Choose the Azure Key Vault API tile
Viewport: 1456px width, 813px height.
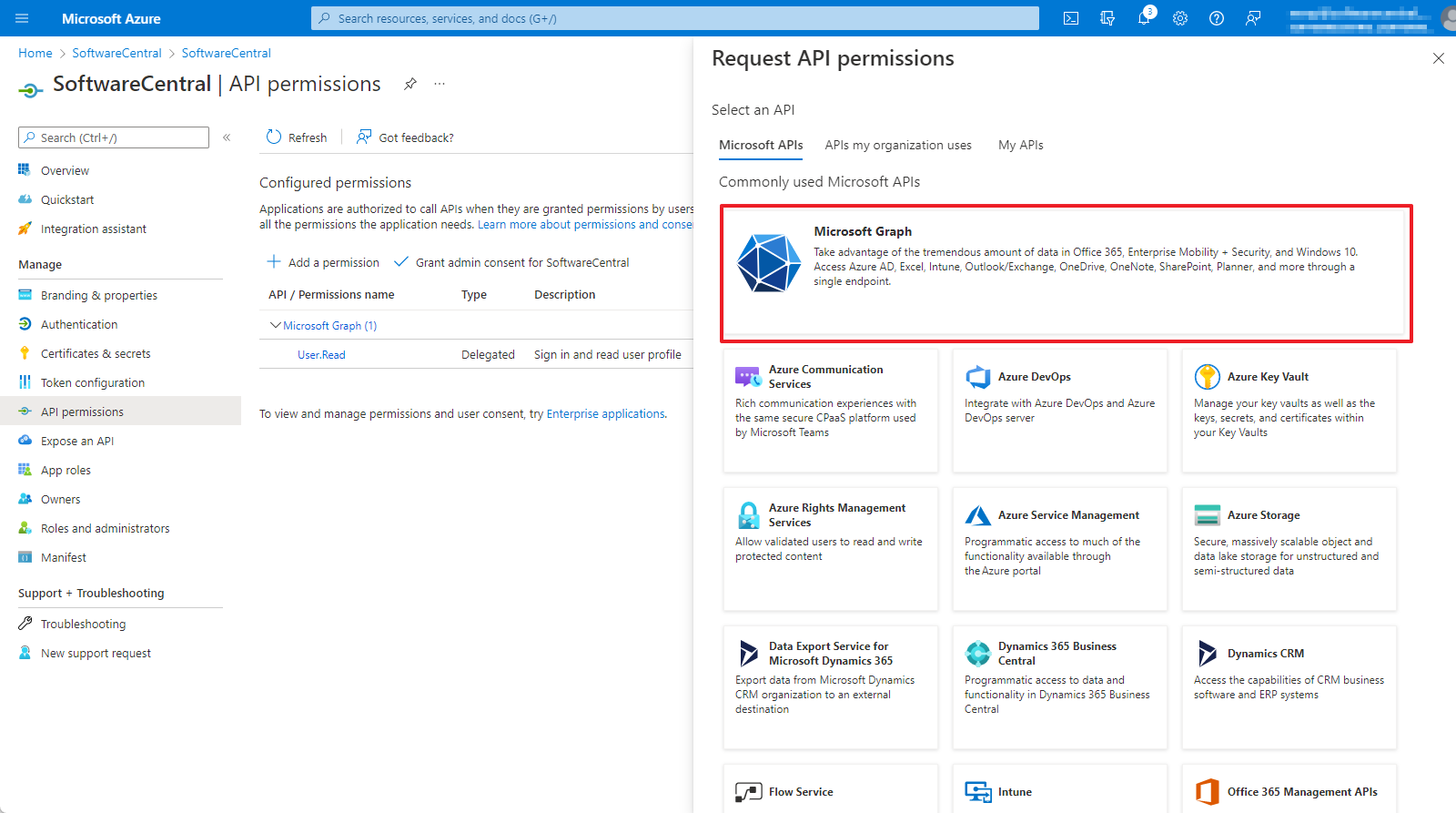click(1289, 410)
